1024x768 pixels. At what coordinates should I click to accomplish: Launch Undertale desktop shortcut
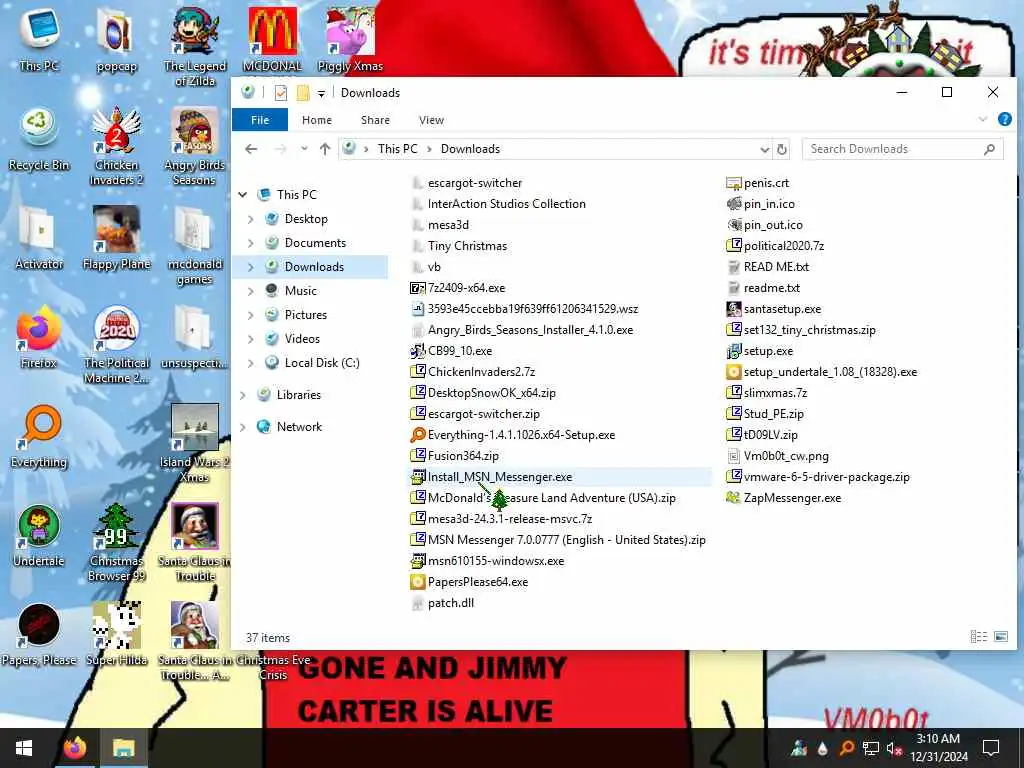coord(39,536)
